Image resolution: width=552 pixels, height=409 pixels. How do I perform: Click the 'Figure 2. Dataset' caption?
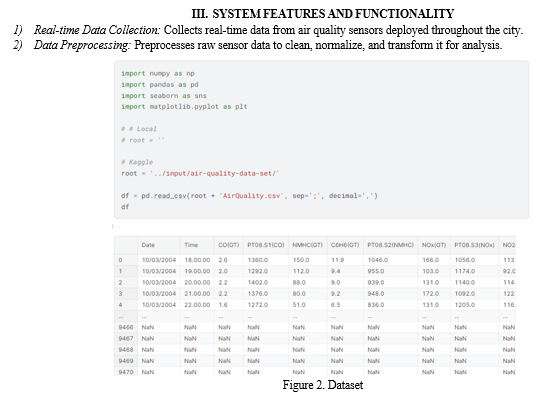323,385
